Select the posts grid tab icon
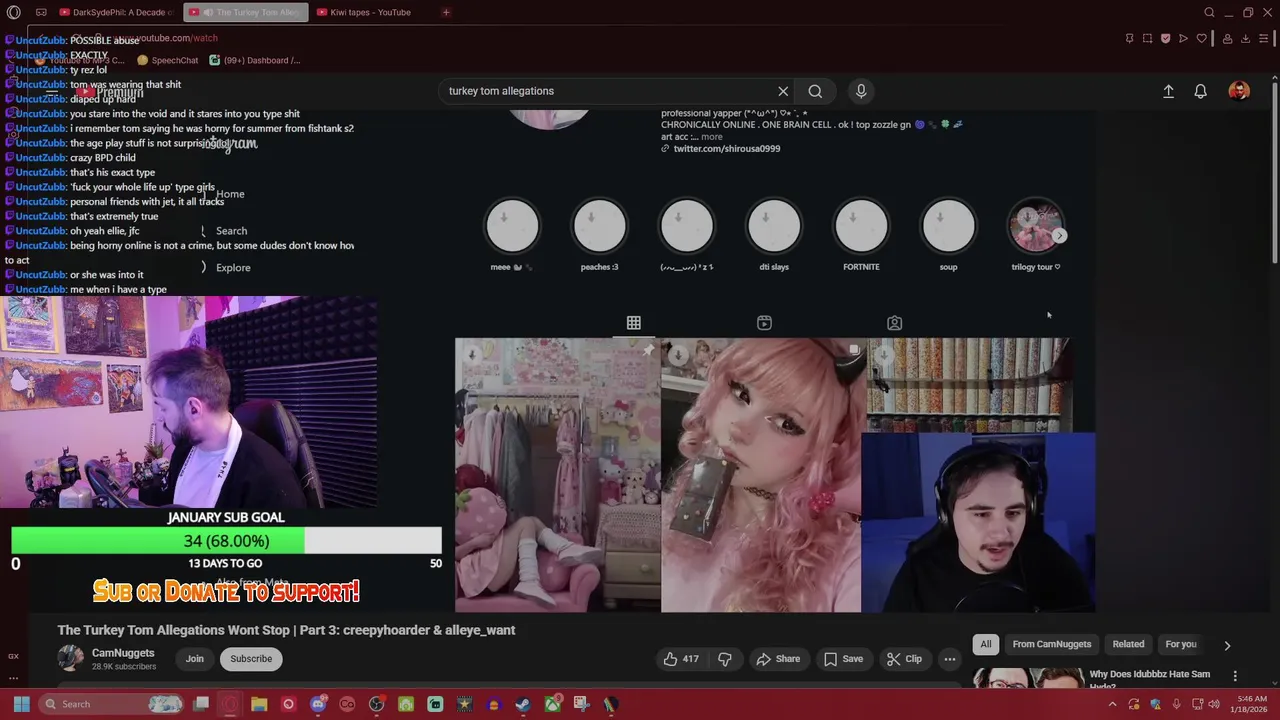 pyautogui.click(x=634, y=323)
